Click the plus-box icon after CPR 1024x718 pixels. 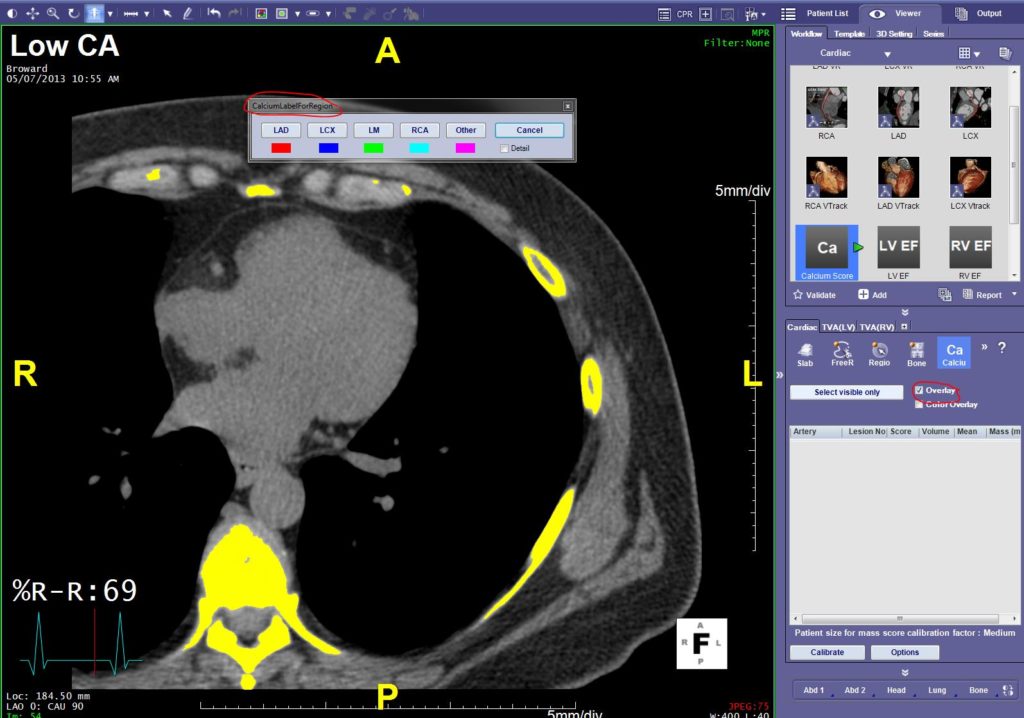coord(706,14)
